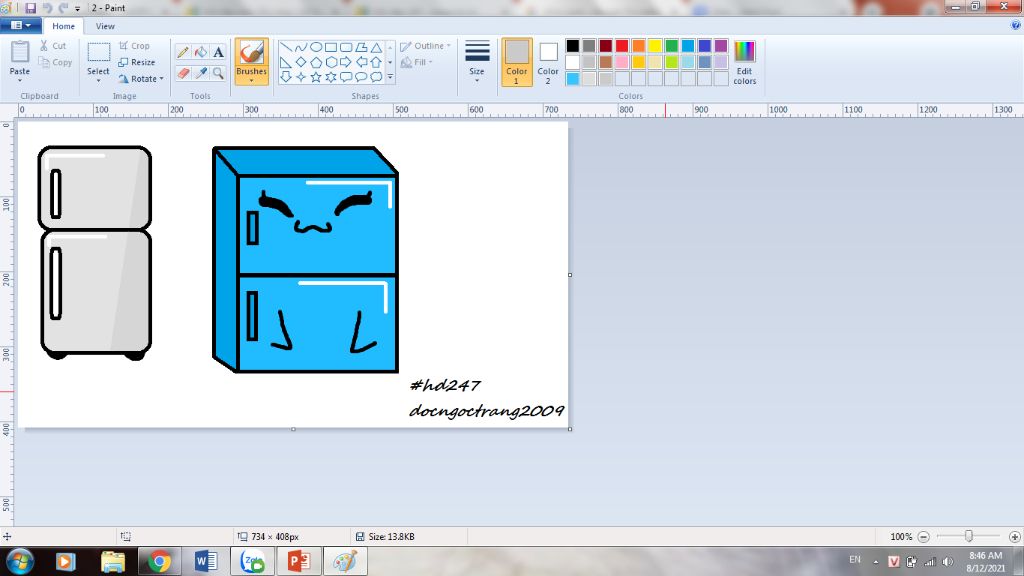Click the Undo arrow in title bar
1024x576 pixels.
pos(47,8)
